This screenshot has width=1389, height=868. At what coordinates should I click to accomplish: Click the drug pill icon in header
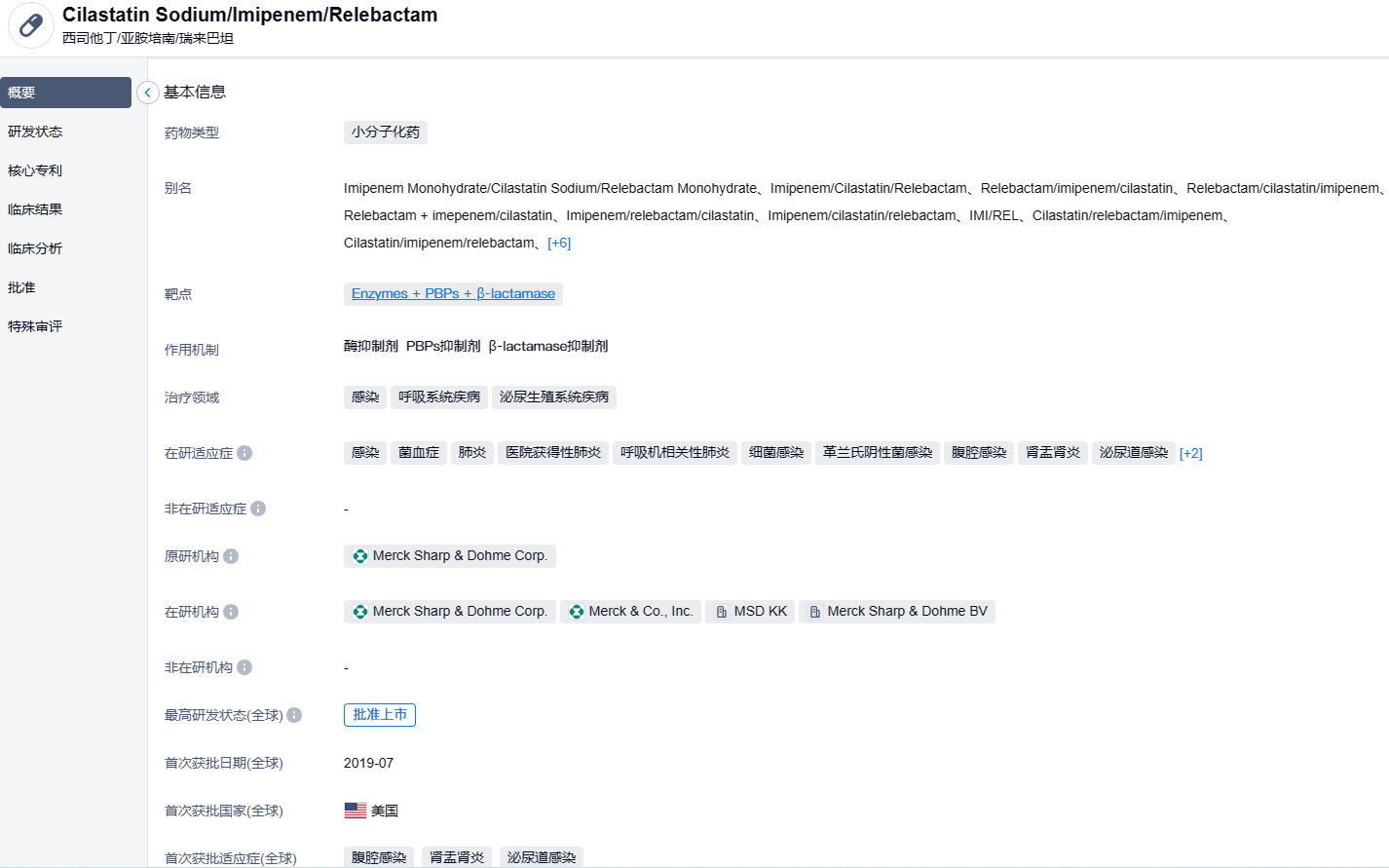tap(31, 25)
